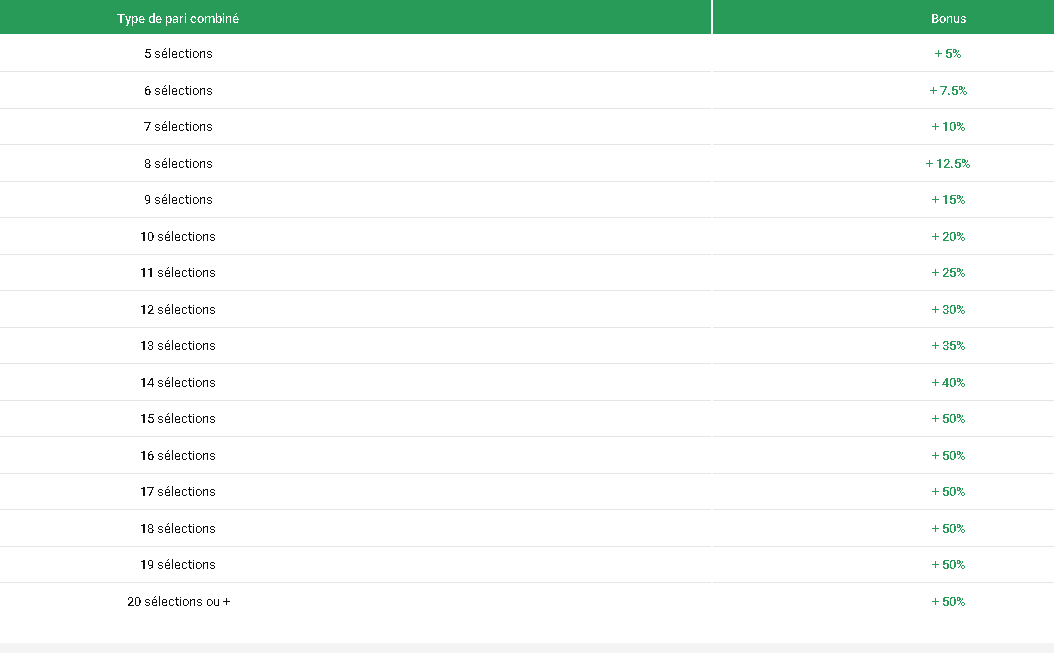Click the '+ 30%' bonus value
1054x653 pixels.
pos(948,309)
